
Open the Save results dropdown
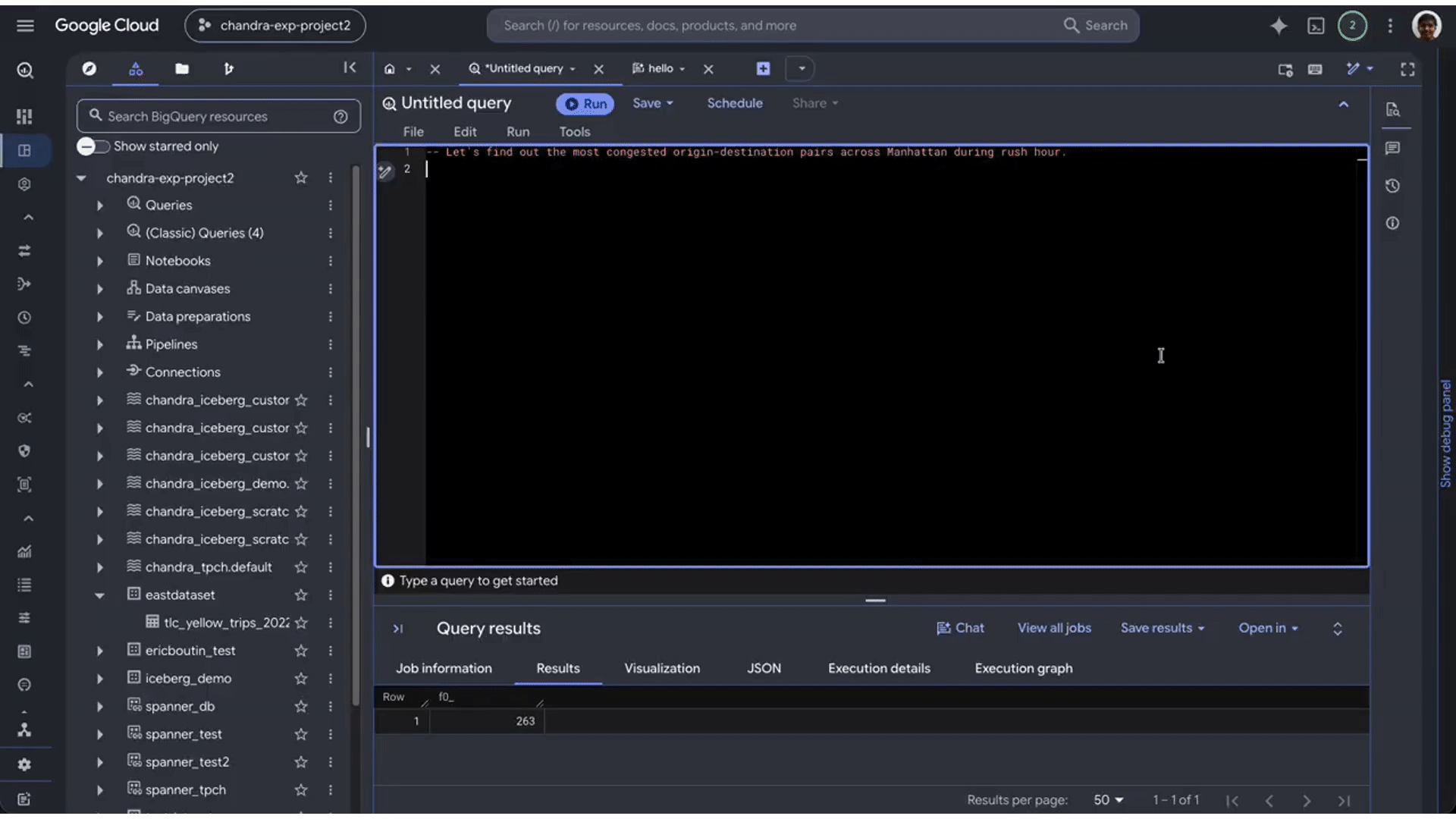click(x=1163, y=629)
